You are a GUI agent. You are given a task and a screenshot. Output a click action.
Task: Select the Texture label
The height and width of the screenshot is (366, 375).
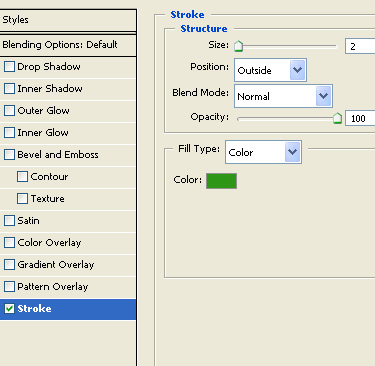coord(48,199)
